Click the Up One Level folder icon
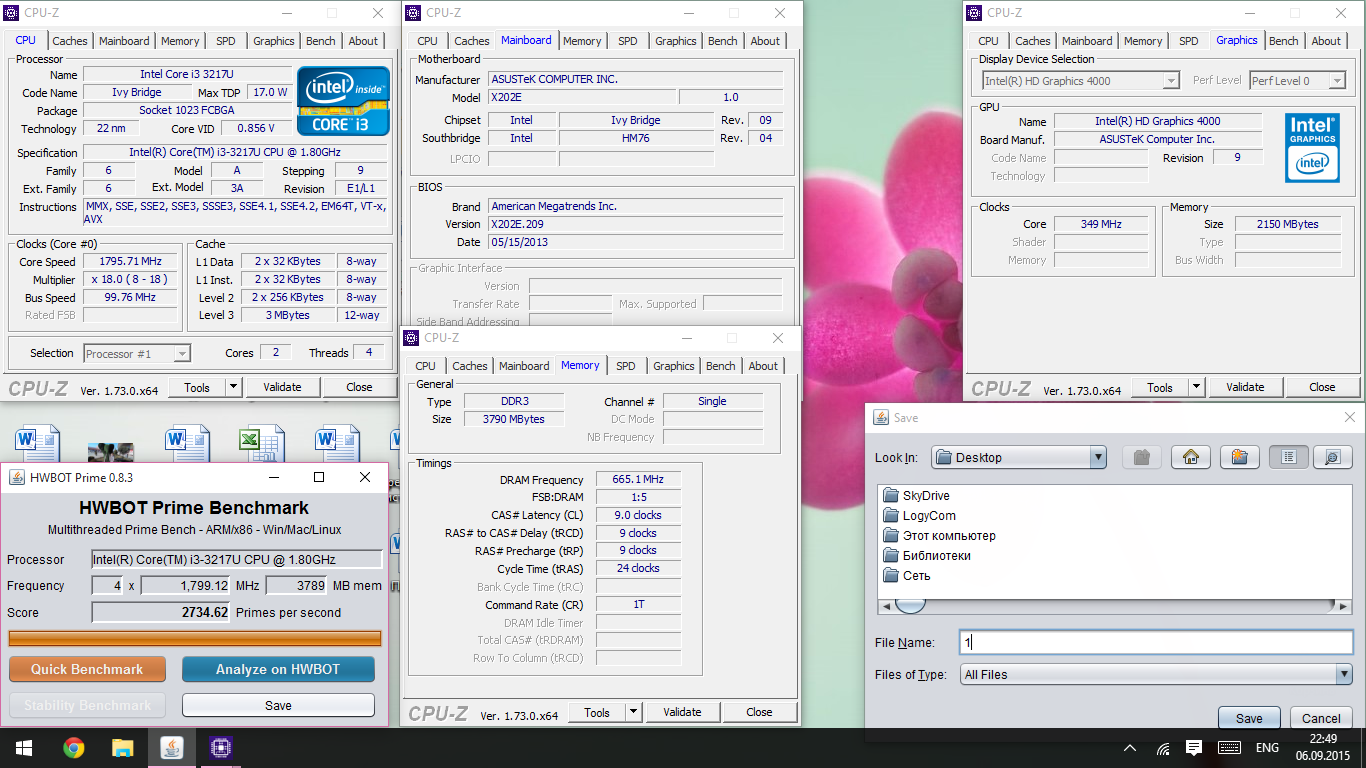The width and height of the screenshot is (1366, 768). coord(1141,457)
